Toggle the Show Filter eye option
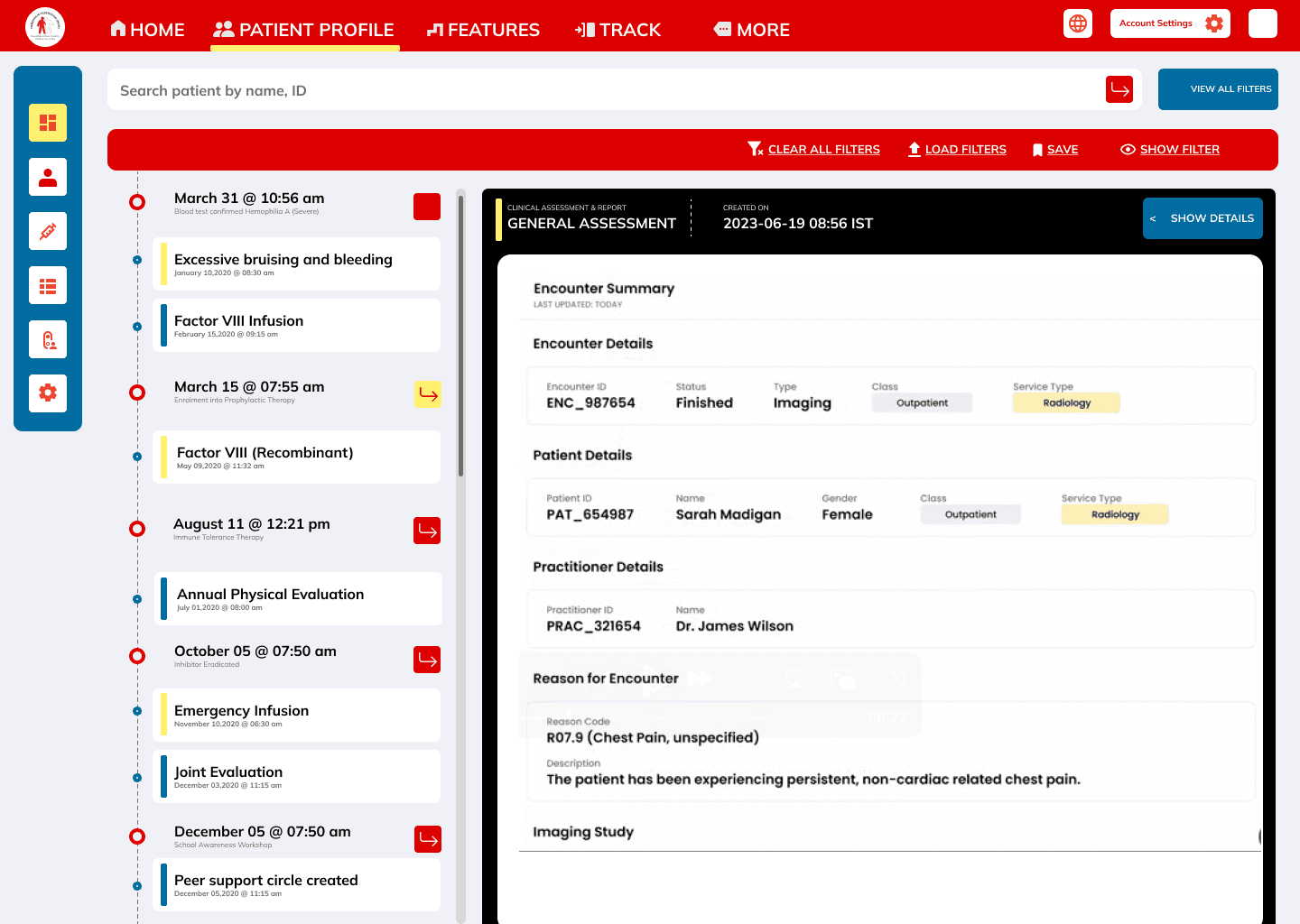 coord(1170,150)
